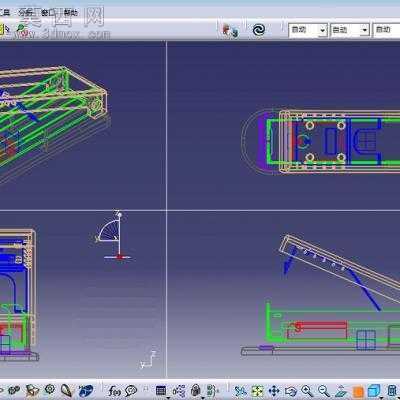Screen dimensions: 400x400
Task: Open the 分析 menu
Action: 26,13
